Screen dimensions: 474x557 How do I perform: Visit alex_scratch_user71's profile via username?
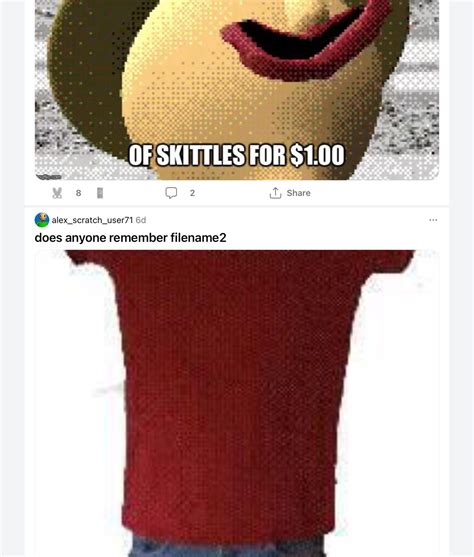pos(92,220)
